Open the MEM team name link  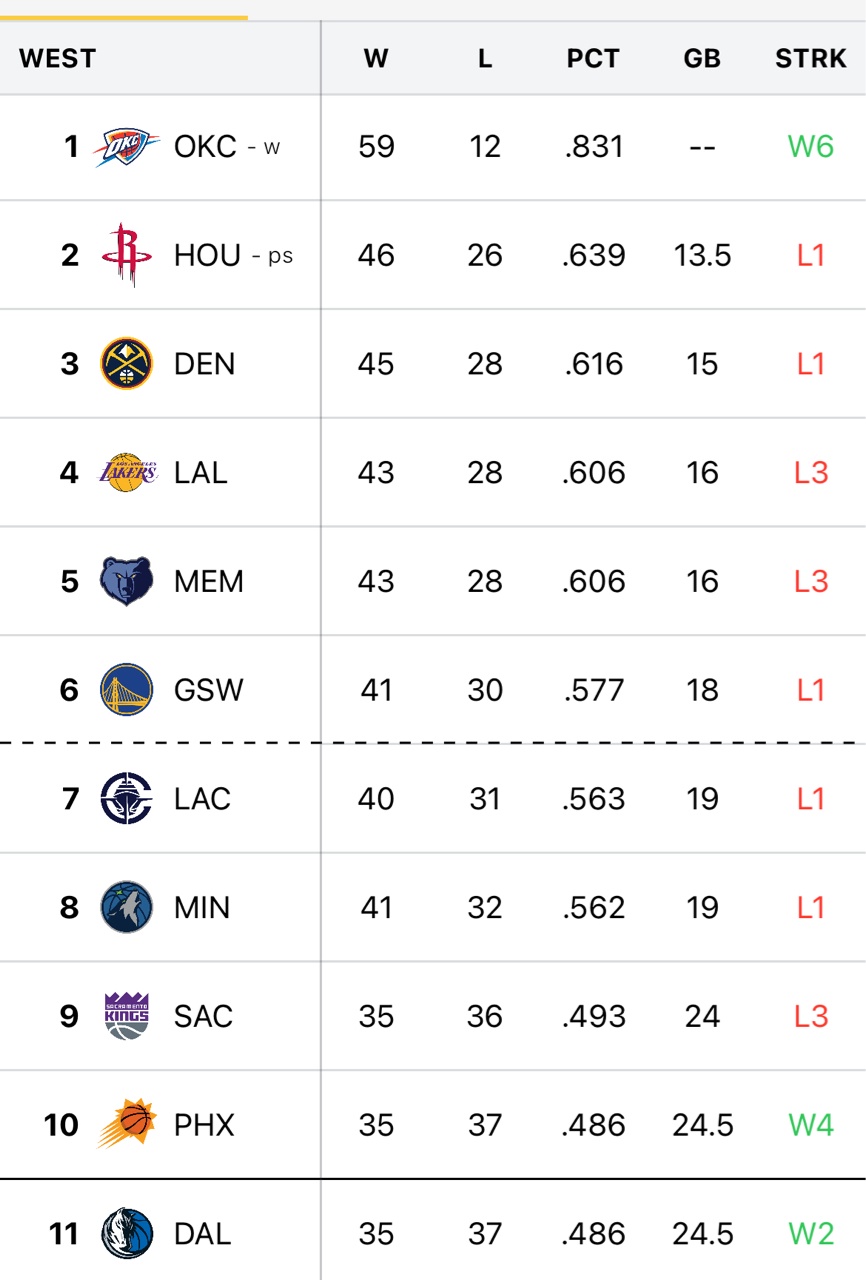click(208, 581)
